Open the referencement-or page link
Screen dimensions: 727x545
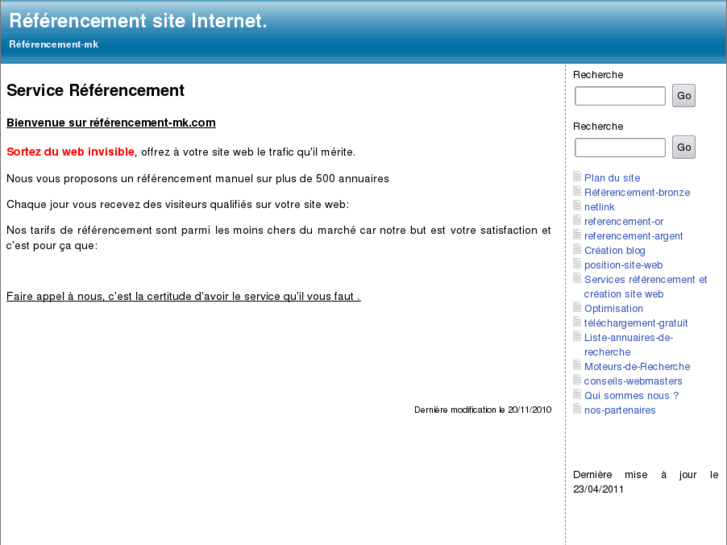tap(624, 221)
